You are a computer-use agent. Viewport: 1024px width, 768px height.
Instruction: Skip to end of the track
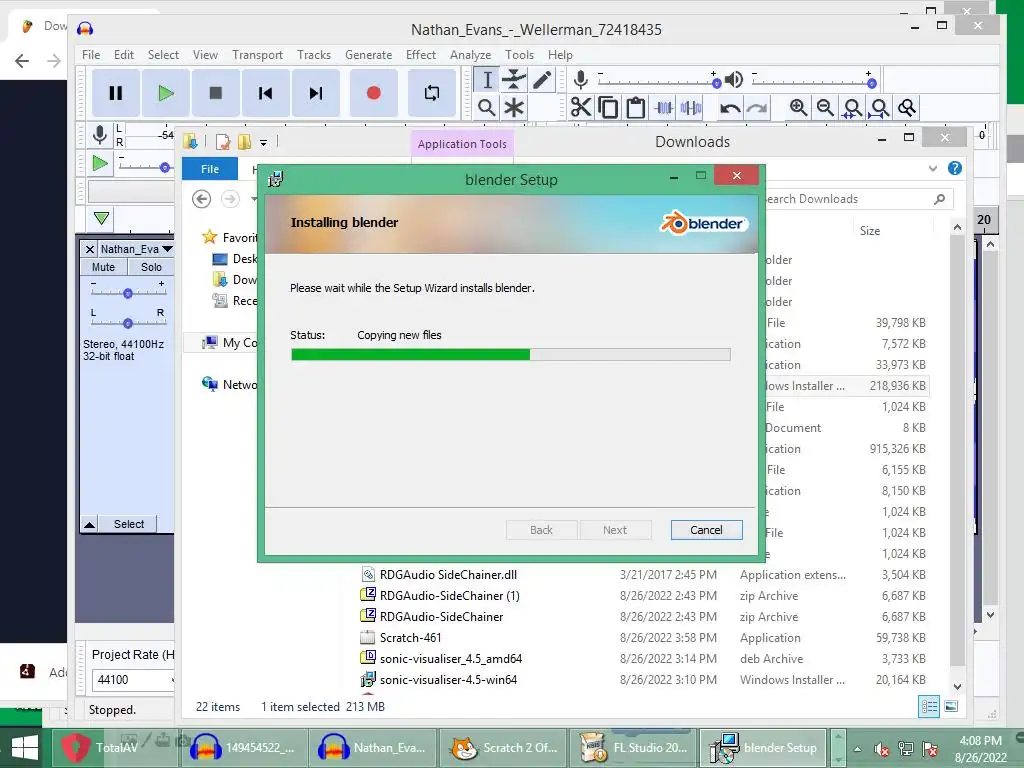[316, 93]
